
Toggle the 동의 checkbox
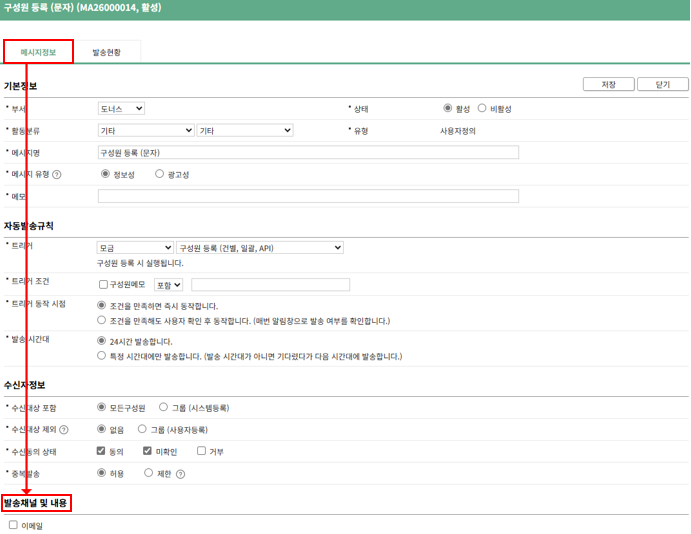(101, 450)
